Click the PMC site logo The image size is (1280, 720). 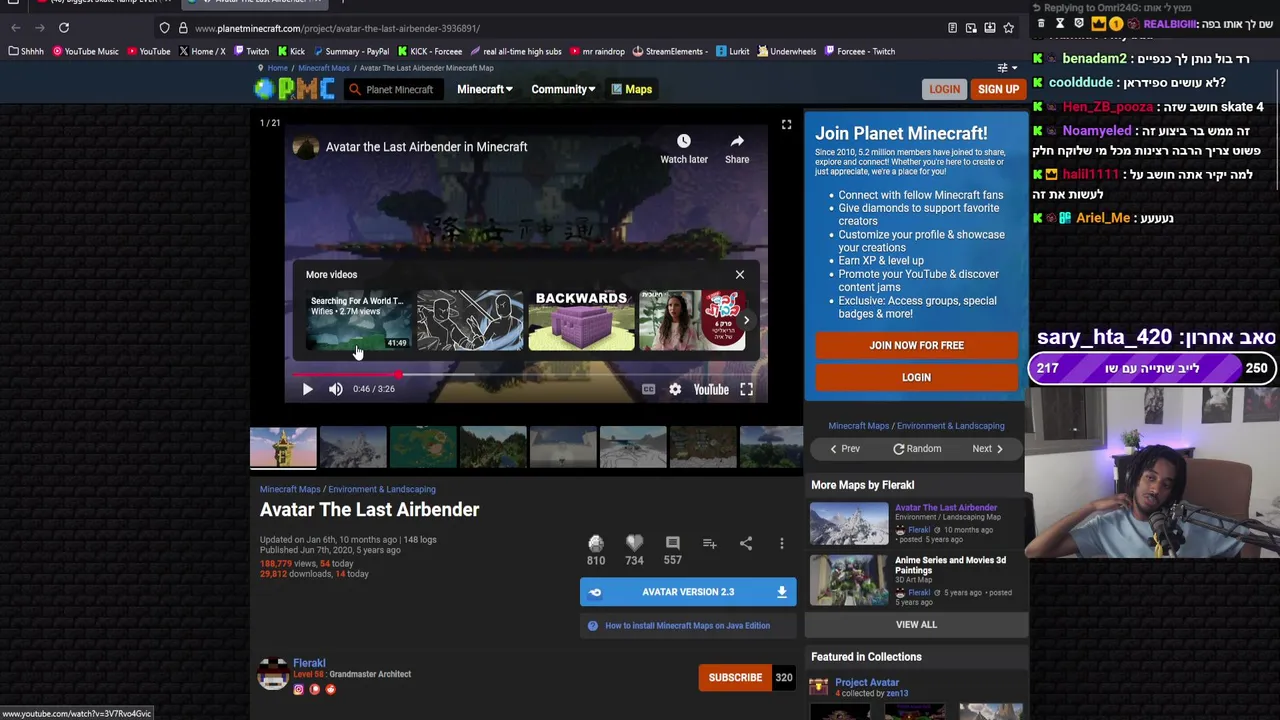pyautogui.click(x=294, y=89)
